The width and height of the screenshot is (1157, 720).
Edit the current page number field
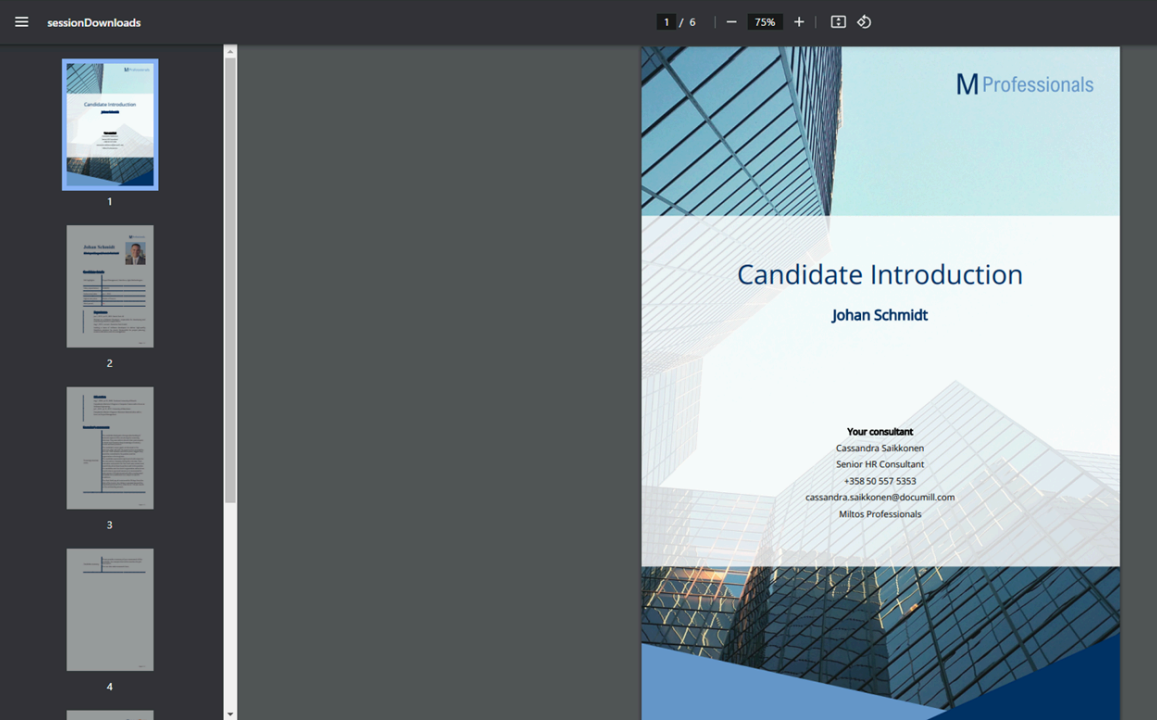[666, 22]
